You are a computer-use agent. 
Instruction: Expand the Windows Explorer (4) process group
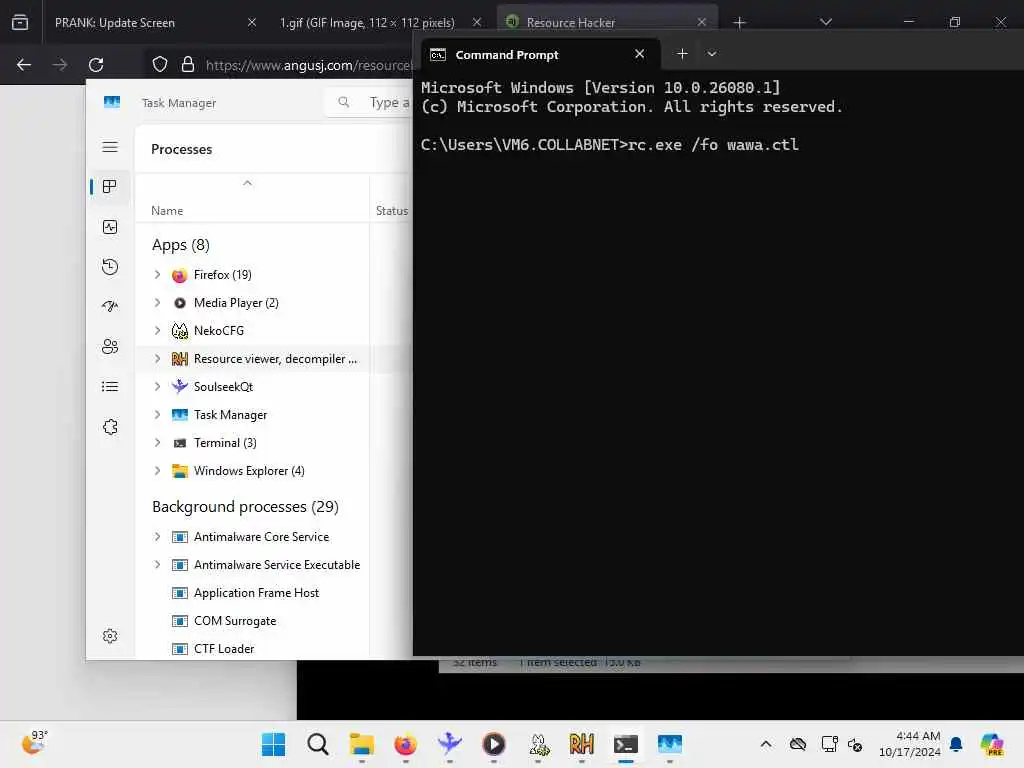[x=157, y=471]
